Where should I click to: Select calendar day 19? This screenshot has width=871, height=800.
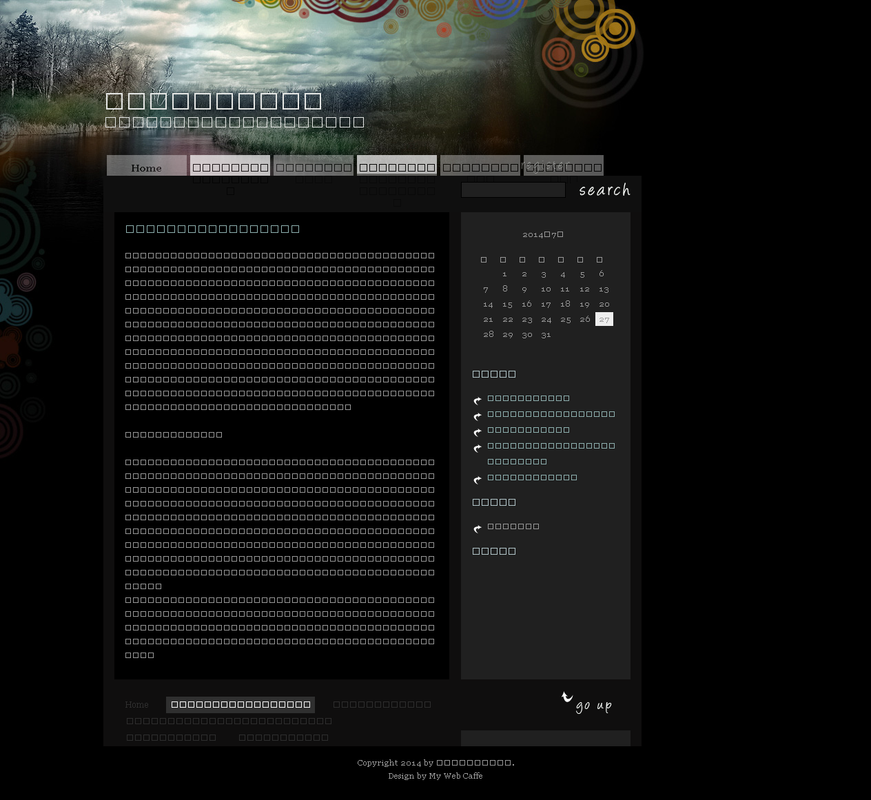point(584,304)
